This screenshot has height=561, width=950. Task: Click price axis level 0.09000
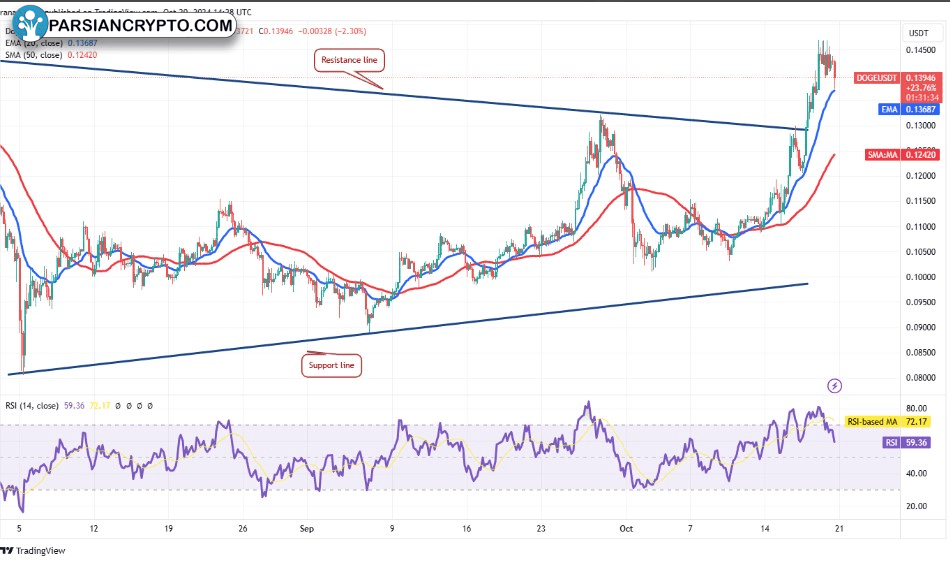point(920,327)
